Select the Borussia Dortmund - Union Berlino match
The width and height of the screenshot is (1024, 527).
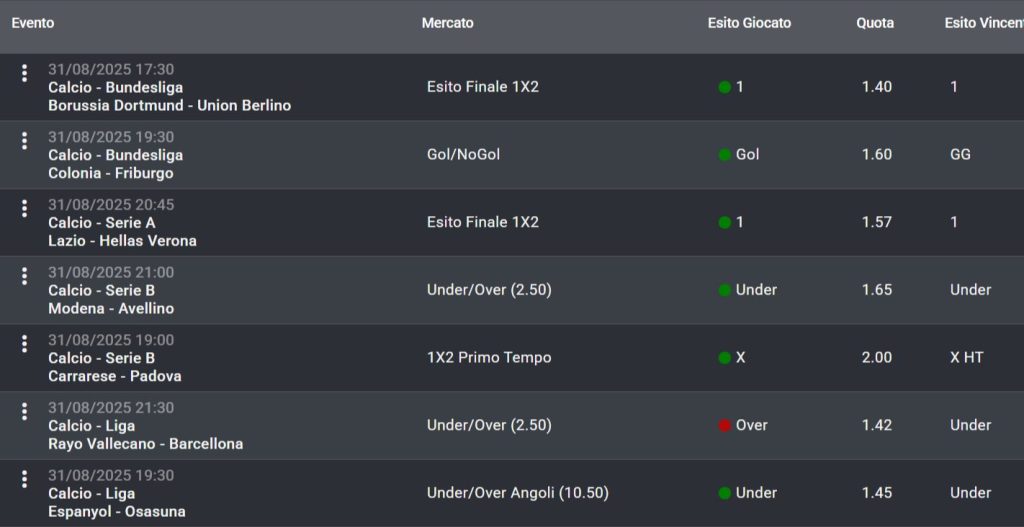(169, 105)
